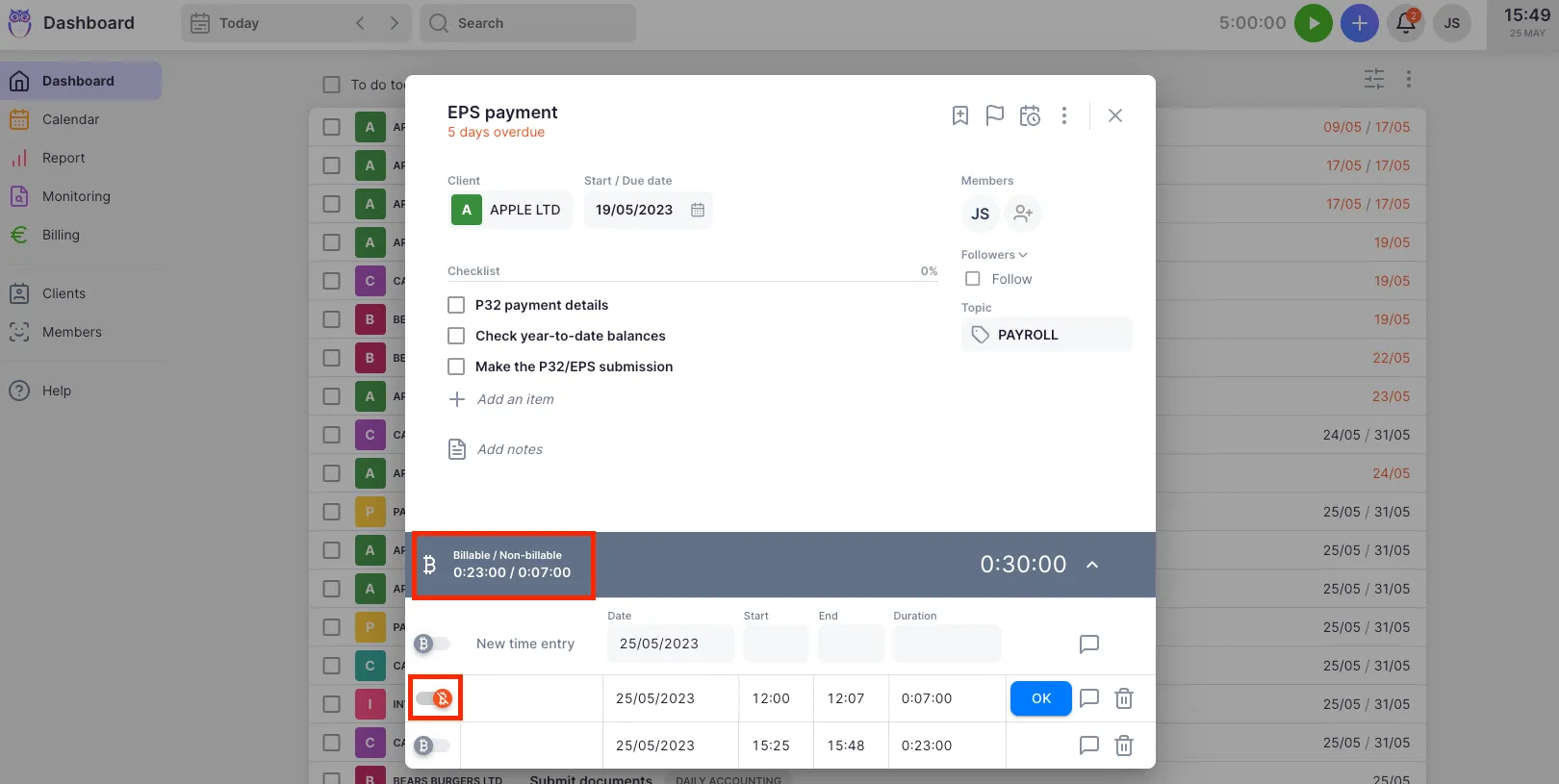This screenshot has width=1559, height=784.
Task: Expand the Followers dropdown
Action: tap(994, 255)
